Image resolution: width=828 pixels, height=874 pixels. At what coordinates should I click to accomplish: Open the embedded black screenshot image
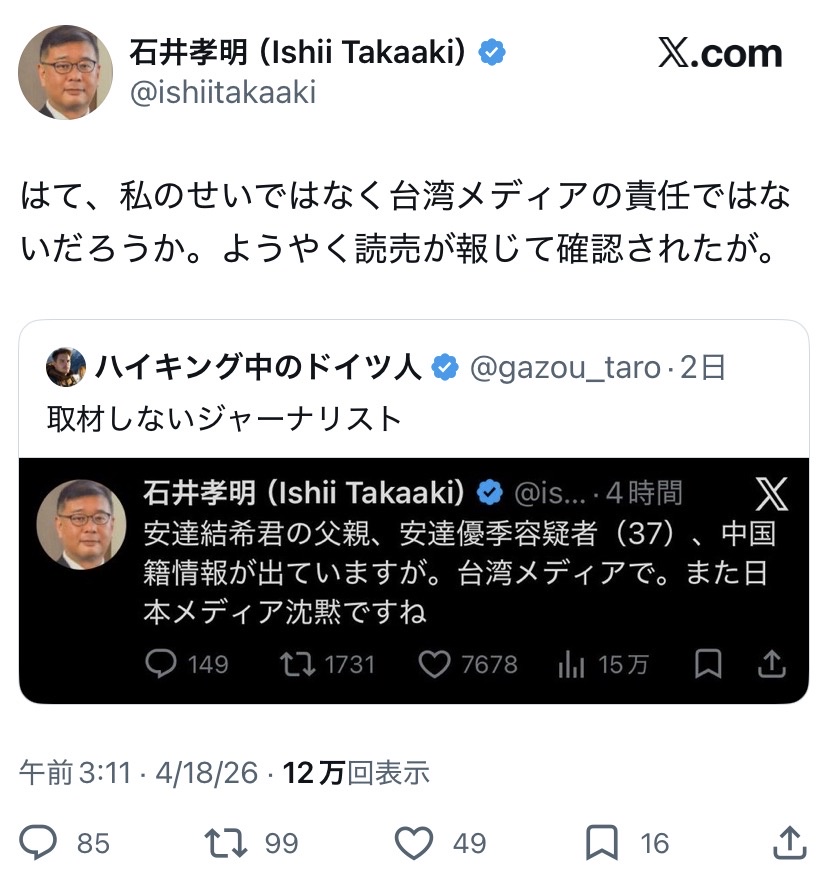(x=414, y=580)
